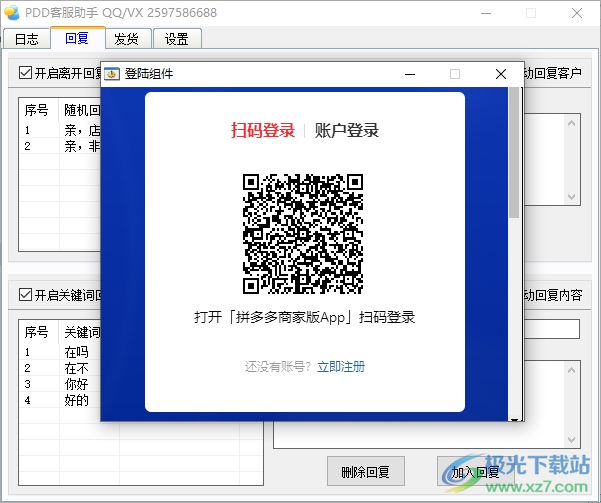Image resolution: width=601 pixels, height=503 pixels.
Task: Minimize the 登陆组件 dialog
Action: [410, 74]
